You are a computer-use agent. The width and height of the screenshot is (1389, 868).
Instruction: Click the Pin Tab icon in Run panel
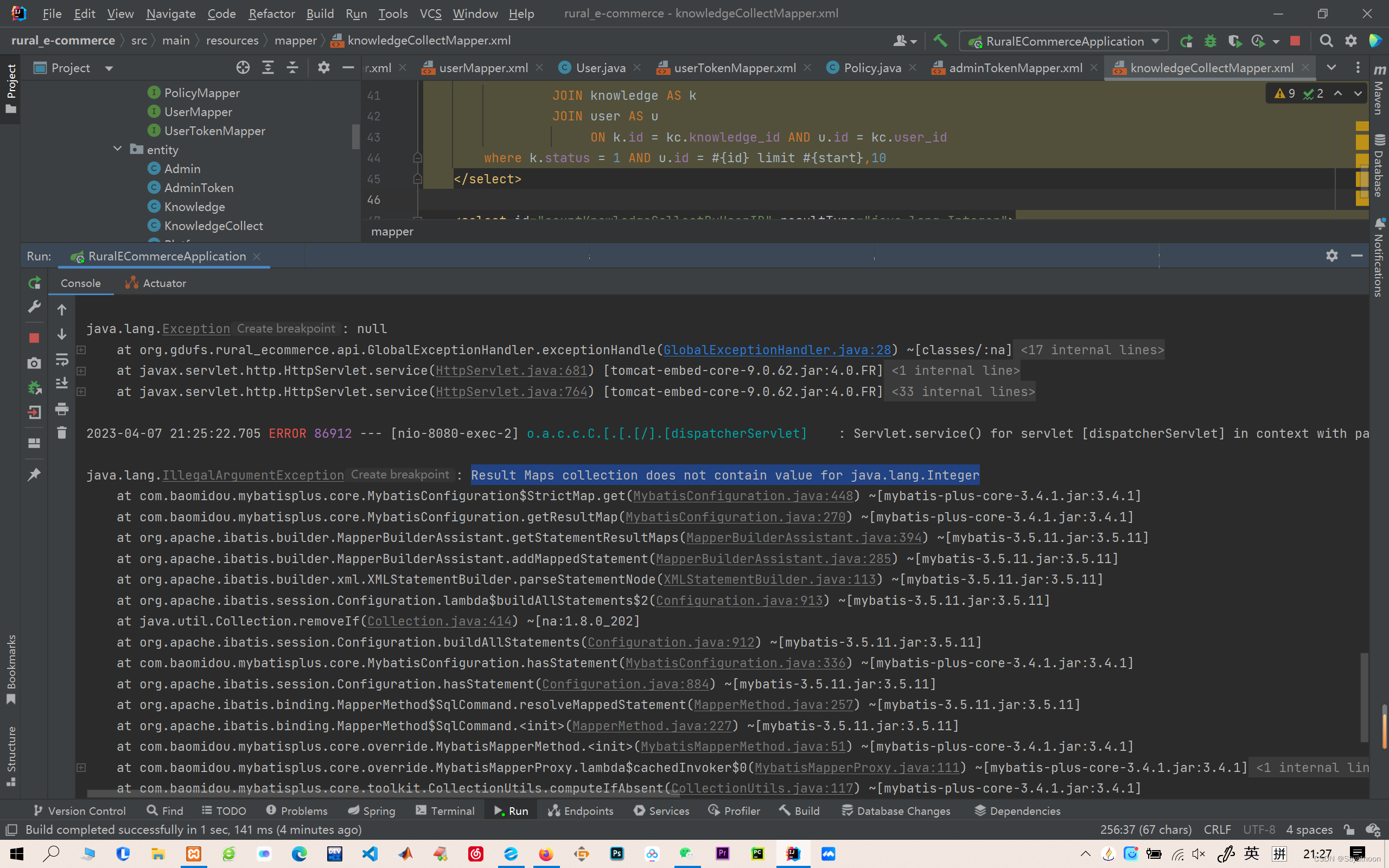tap(34, 474)
